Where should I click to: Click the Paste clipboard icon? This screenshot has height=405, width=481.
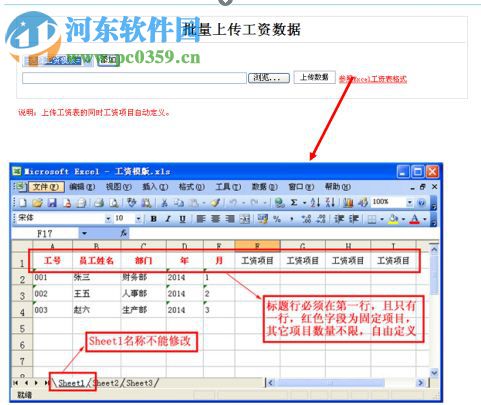click(x=194, y=202)
